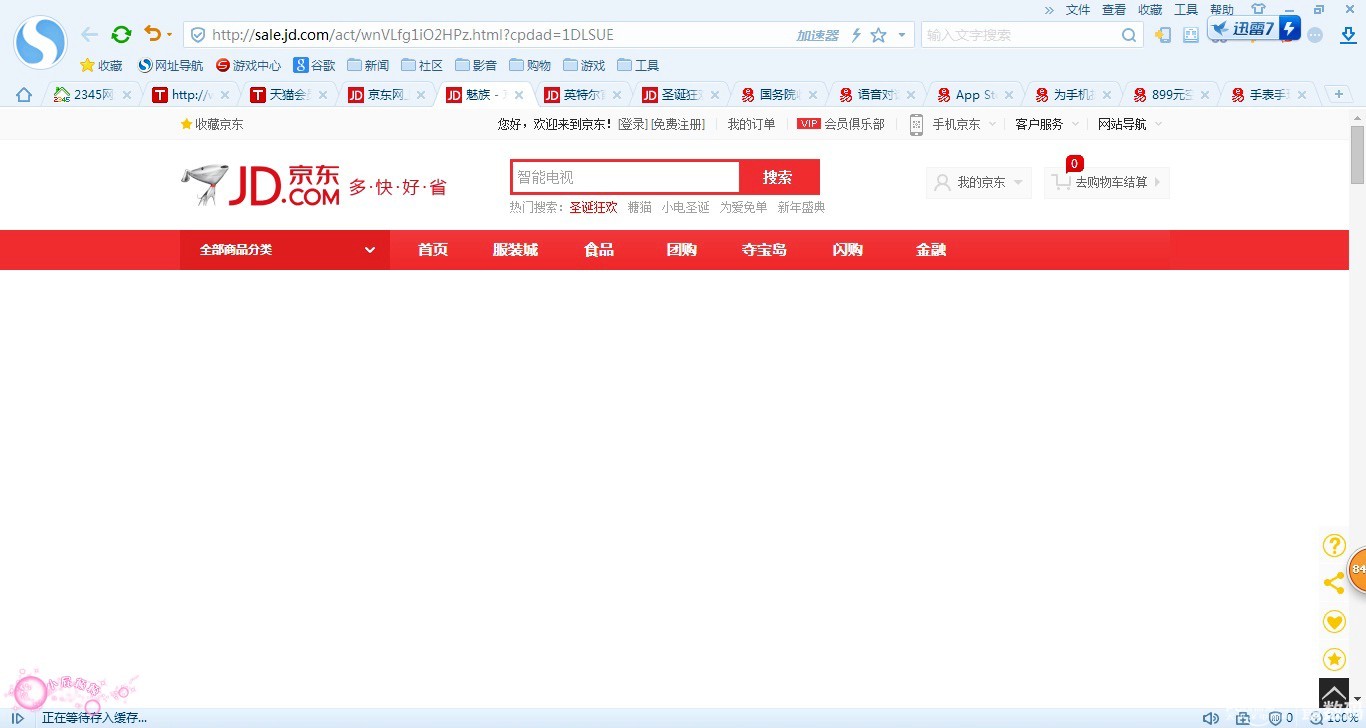This screenshot has width=1366, height=728.
Task: Bookmark page via the address bar star
Action: 878,33
